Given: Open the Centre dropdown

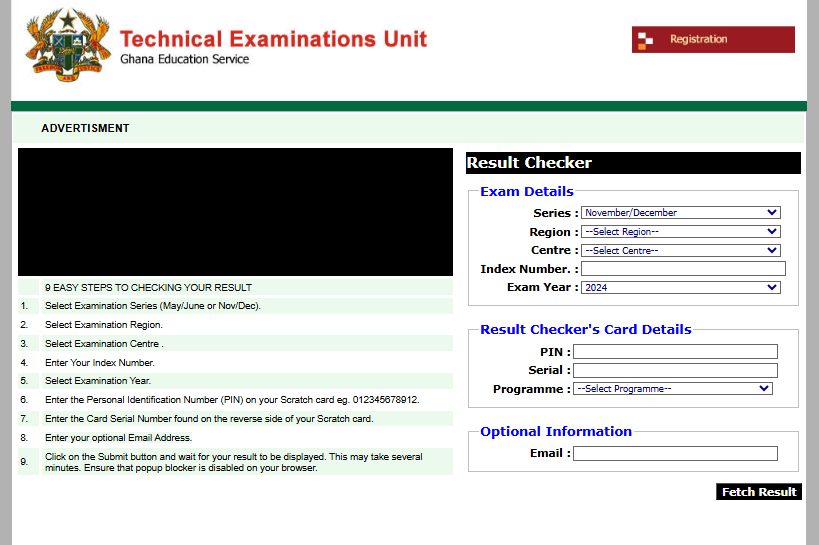Looking at the screenshot, I should pyautogui.click(x=680, y=251).
